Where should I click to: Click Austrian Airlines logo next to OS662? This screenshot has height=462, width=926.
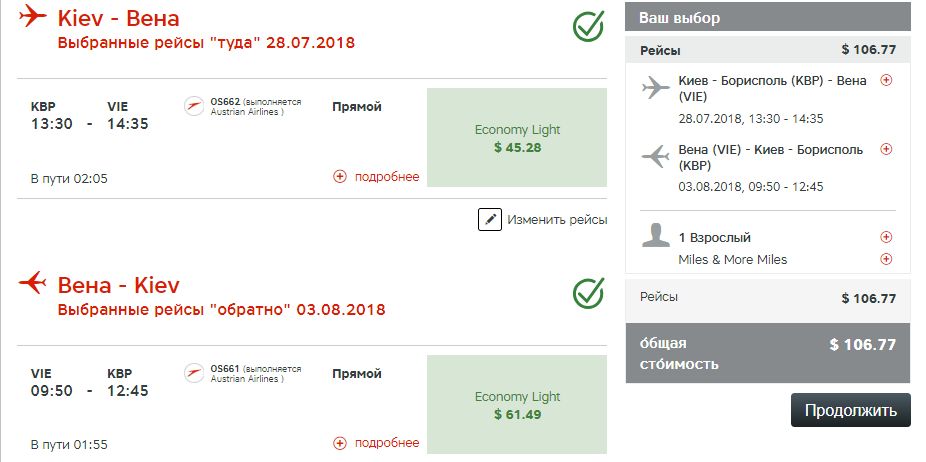194,106
